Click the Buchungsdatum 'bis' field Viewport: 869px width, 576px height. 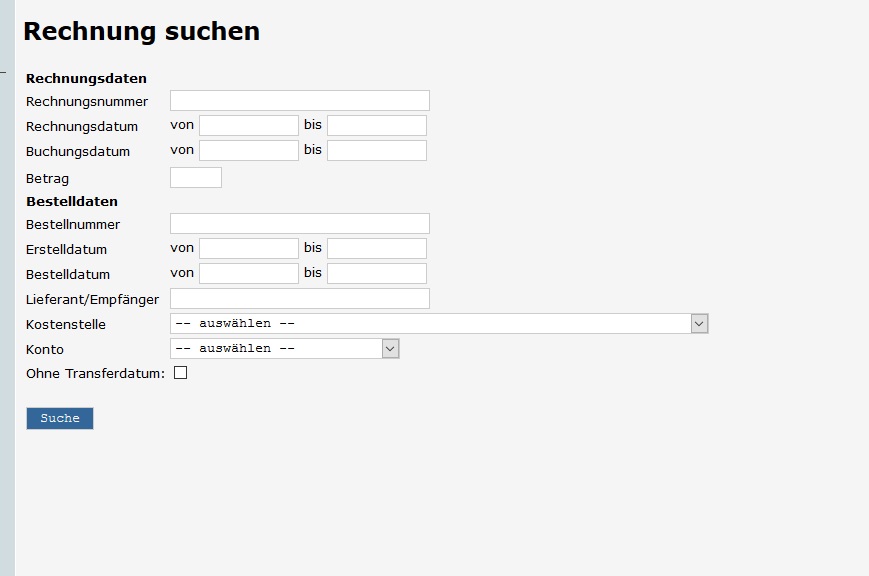(x=376, y=151)
